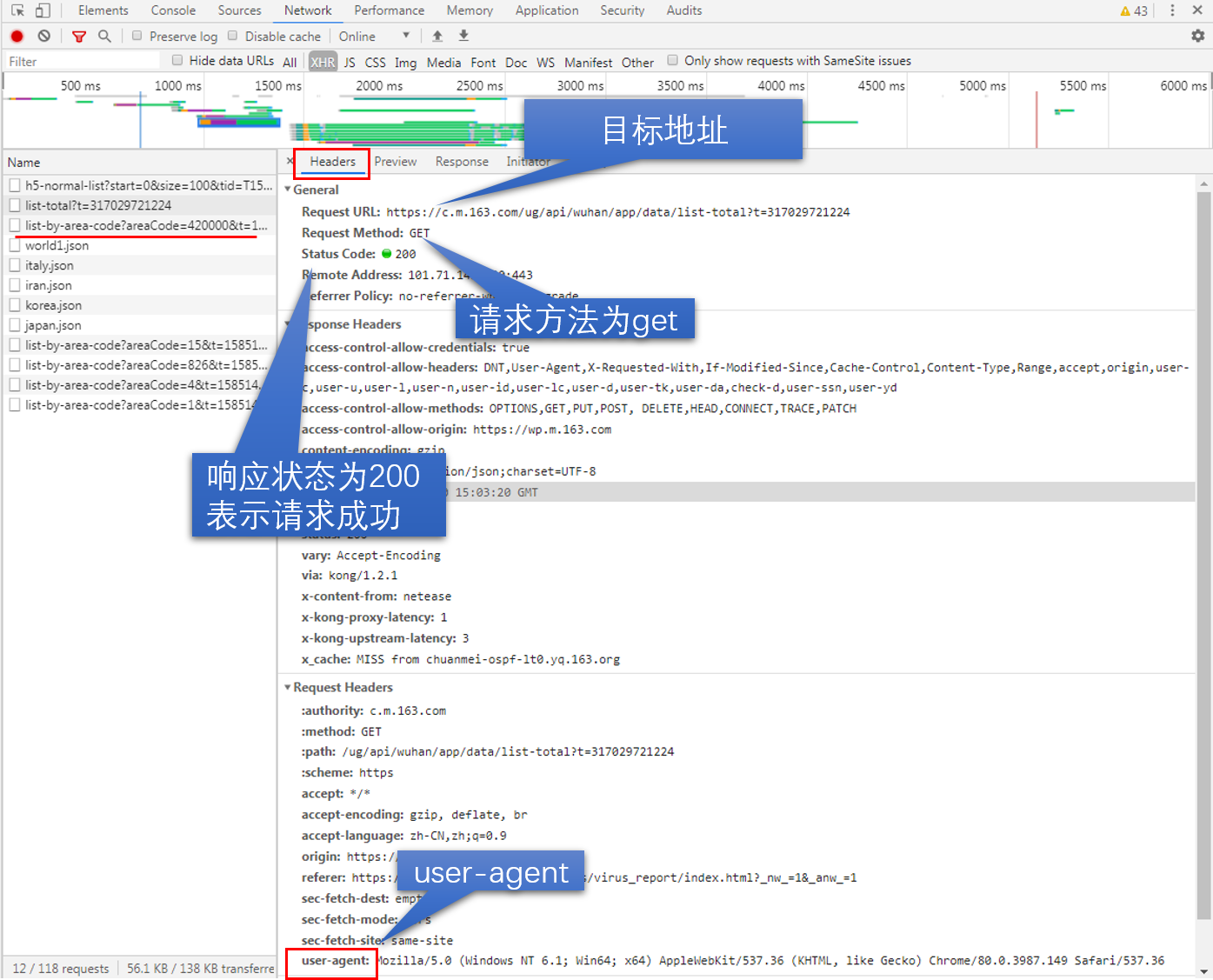The width and height of the screenshot is (1213, 980).
Task: Select the world1.json request
Action: [x=139, y=245]
